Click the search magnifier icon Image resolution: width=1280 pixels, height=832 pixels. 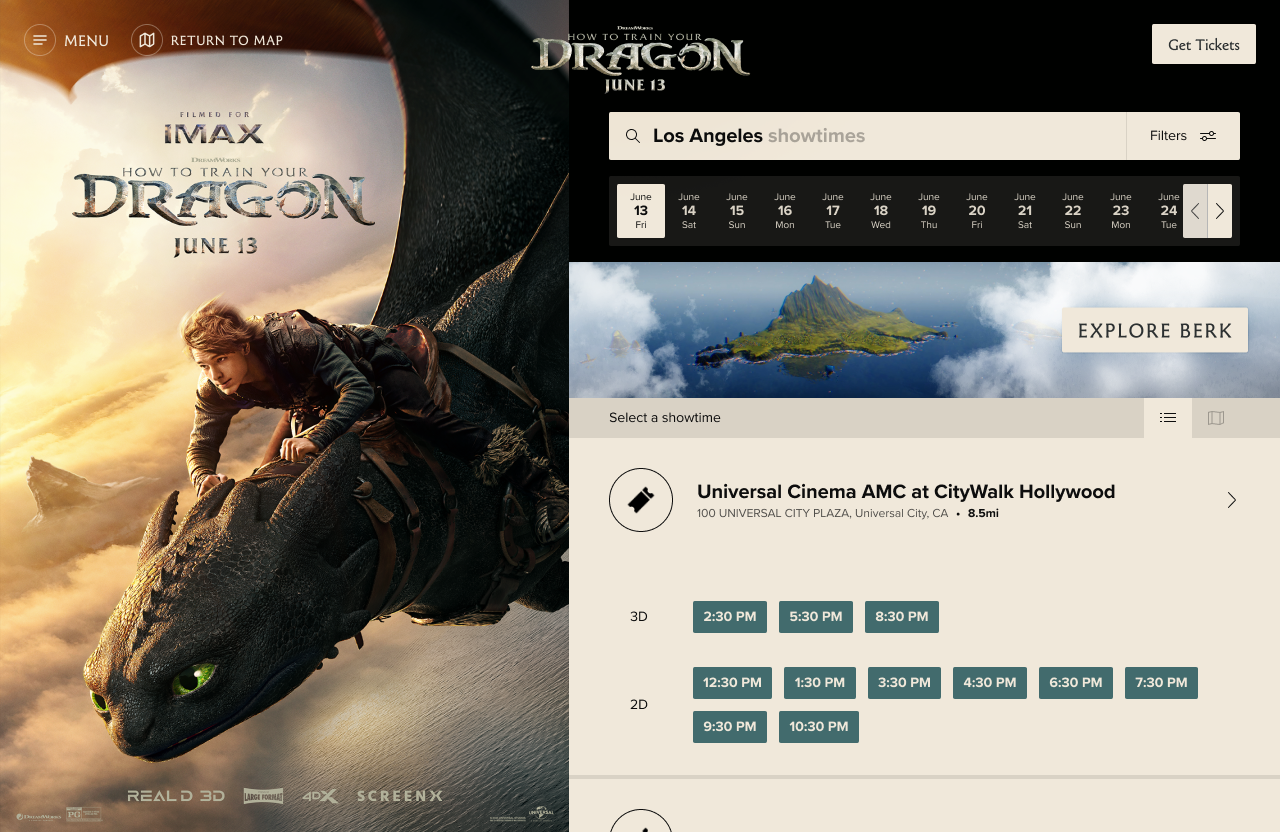click(x=632, y=136)
